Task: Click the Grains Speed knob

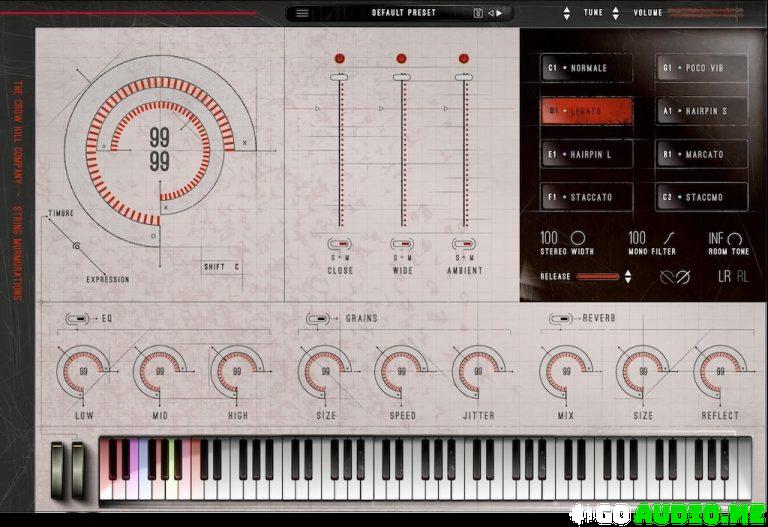Action: 402,372
